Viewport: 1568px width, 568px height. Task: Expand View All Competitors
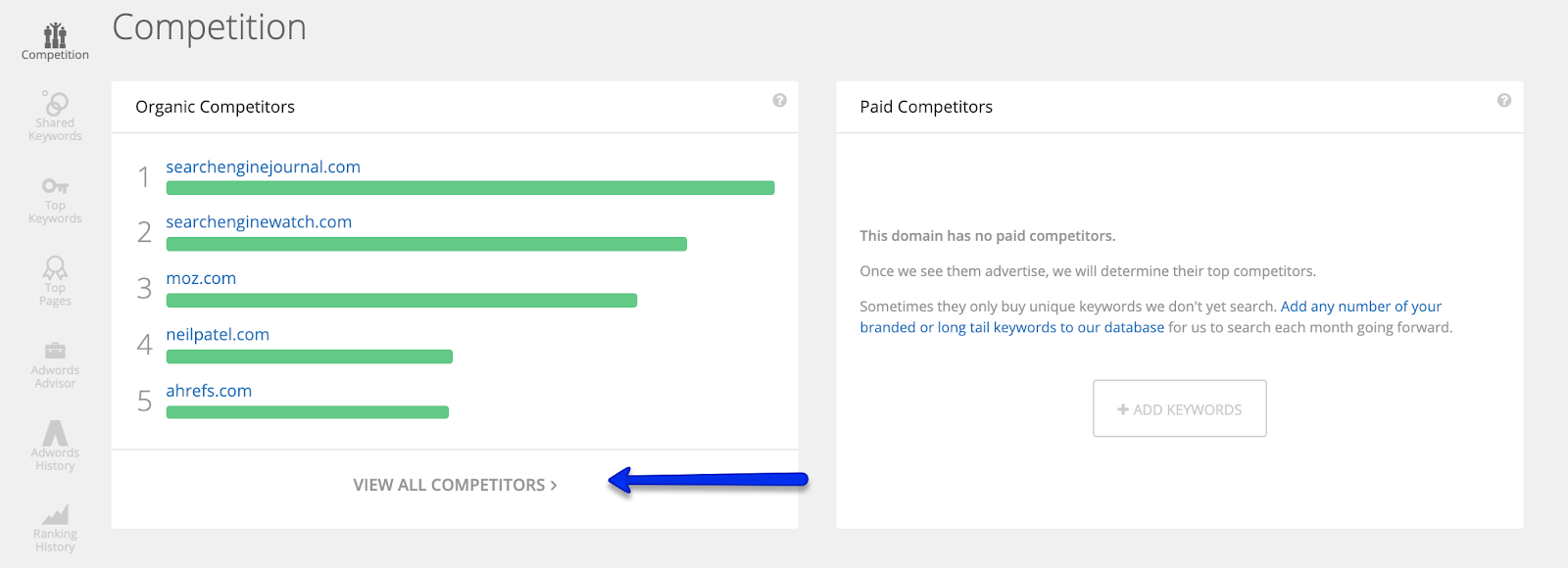455,485
